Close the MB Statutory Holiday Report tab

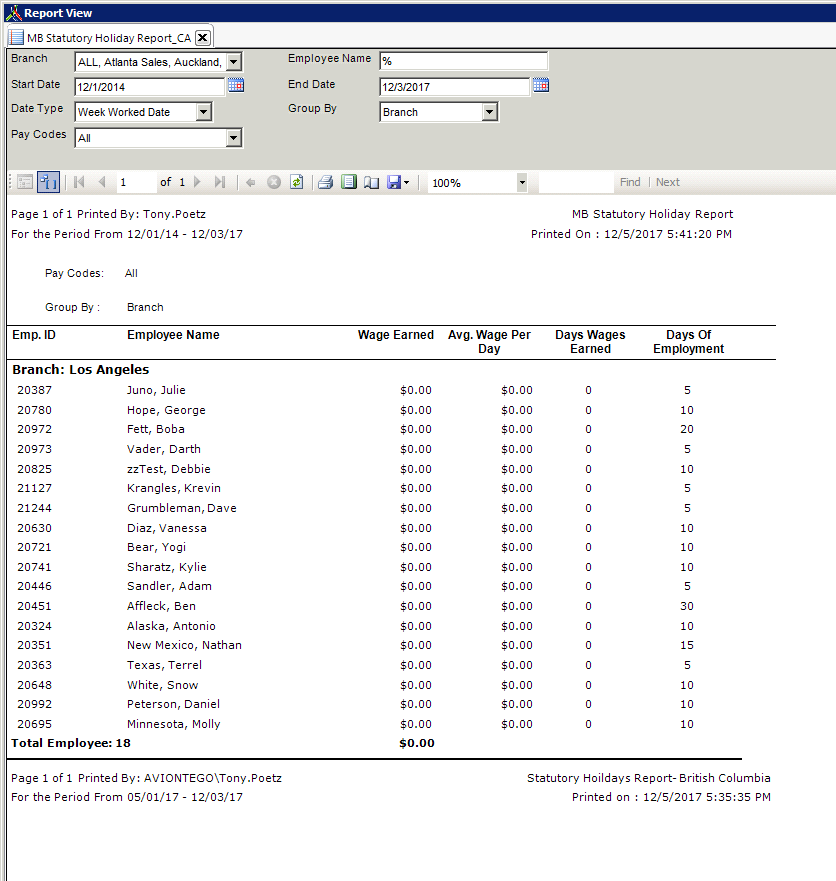[203, 38]
